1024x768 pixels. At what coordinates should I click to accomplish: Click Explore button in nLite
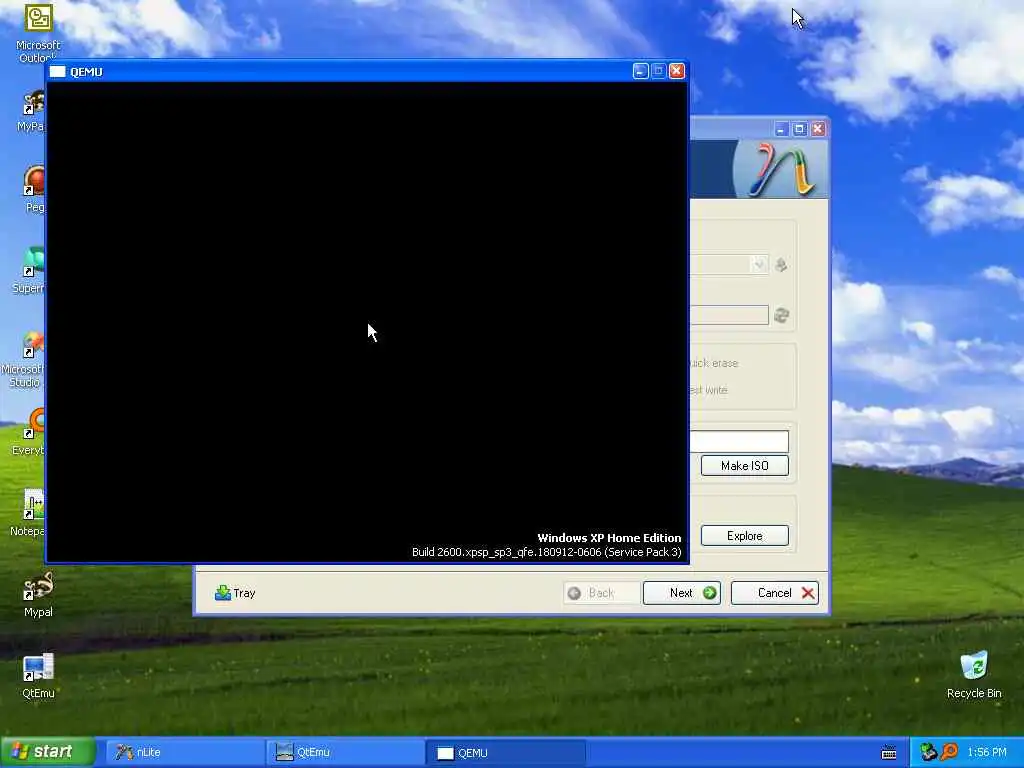pos(744,536)
